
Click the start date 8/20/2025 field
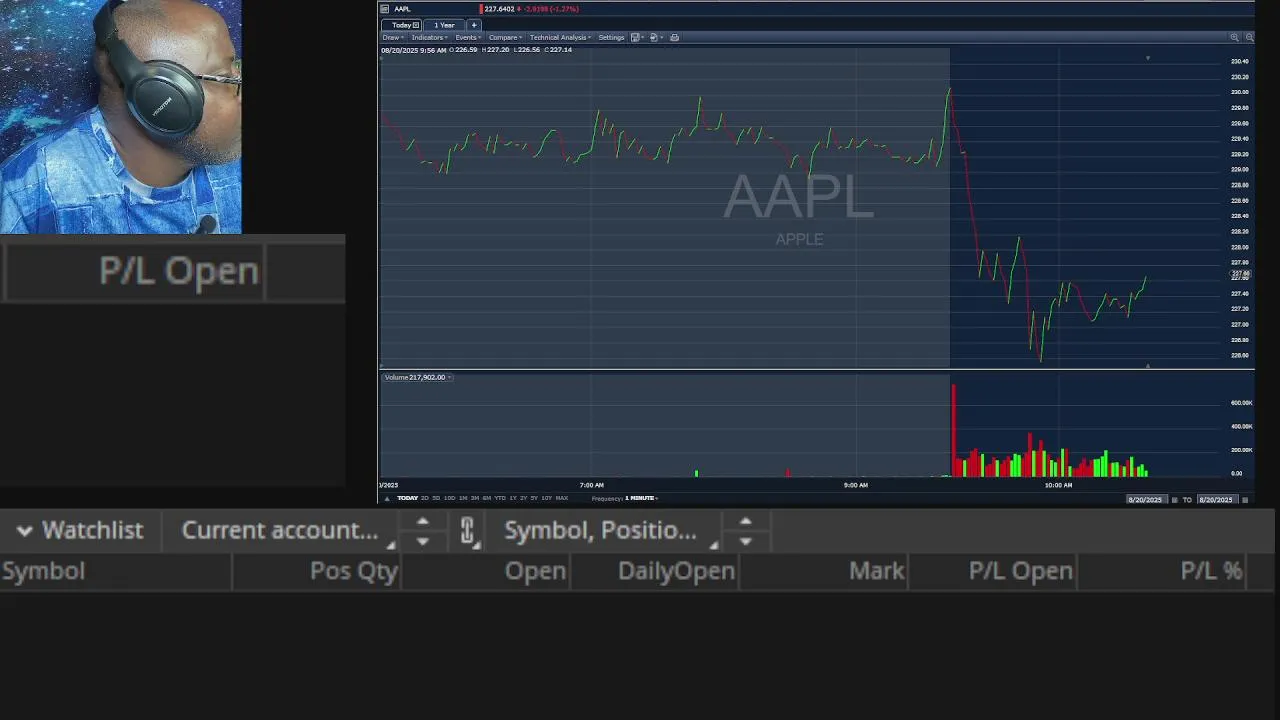1146,499
